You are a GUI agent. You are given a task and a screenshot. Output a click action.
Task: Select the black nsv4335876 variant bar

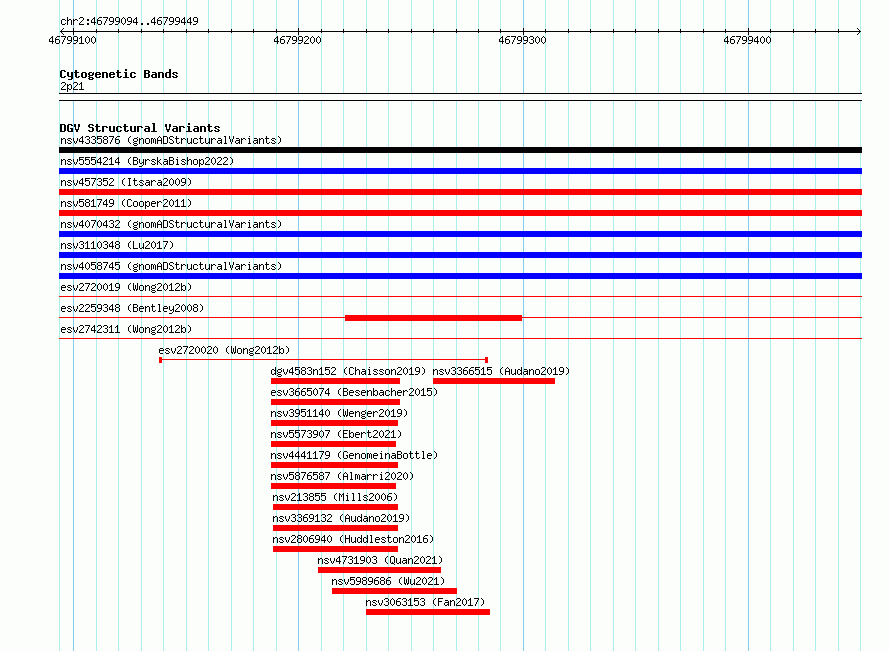pyautogui.click(x=460, y=150)
